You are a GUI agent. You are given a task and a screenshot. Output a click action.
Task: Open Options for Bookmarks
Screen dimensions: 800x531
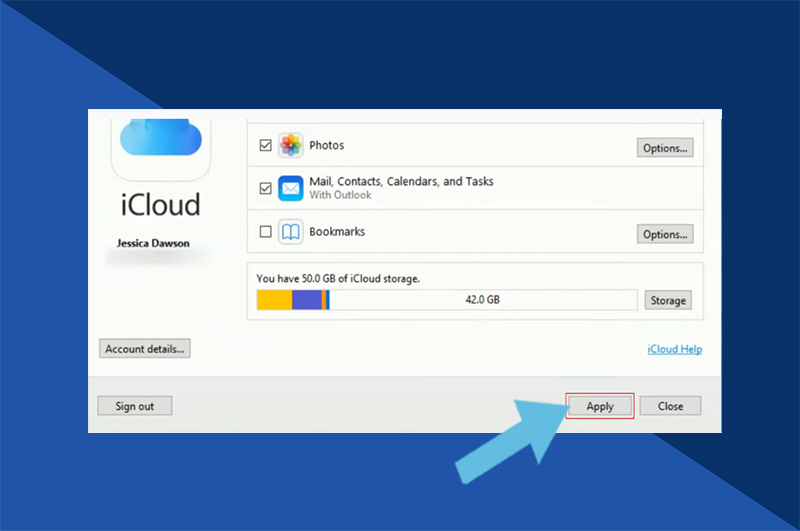click(x=665, y=234)
